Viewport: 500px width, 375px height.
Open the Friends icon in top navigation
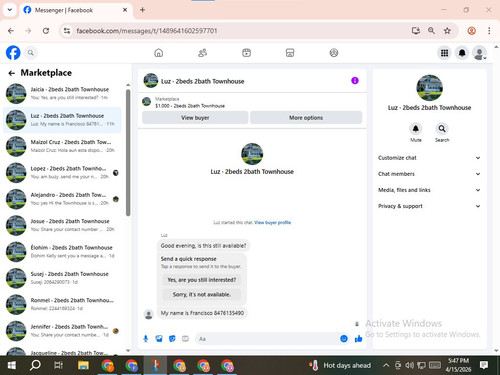click(202, 53)
